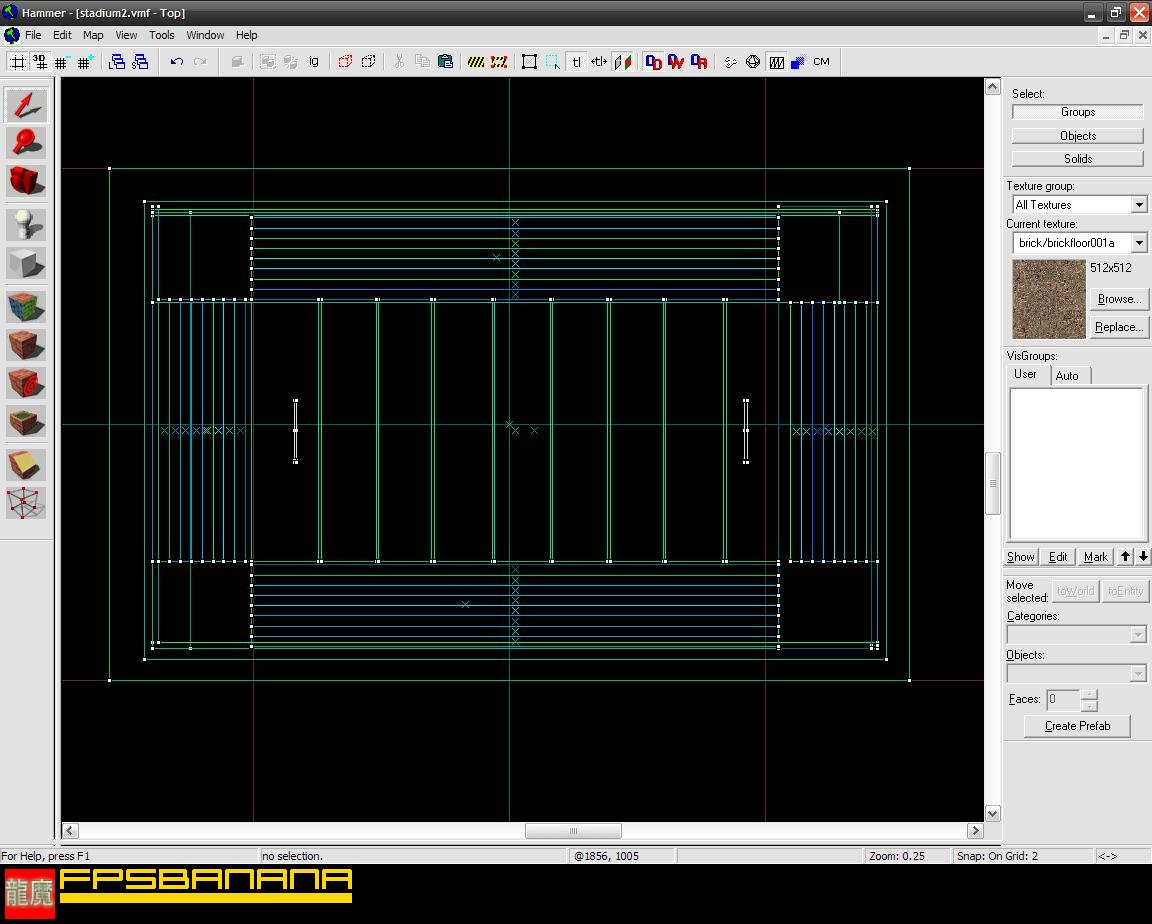Open the Current texture dropdown list
1152x924 pixels.
click(x=1138, y=243)
